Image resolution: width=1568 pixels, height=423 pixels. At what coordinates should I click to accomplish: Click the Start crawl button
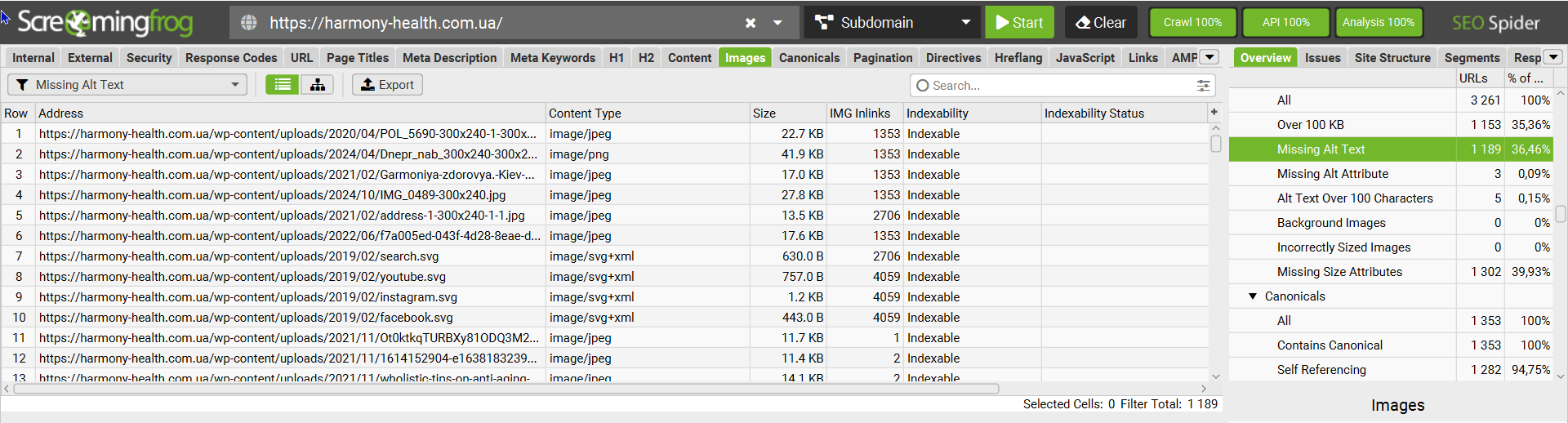click(1019, 23)
